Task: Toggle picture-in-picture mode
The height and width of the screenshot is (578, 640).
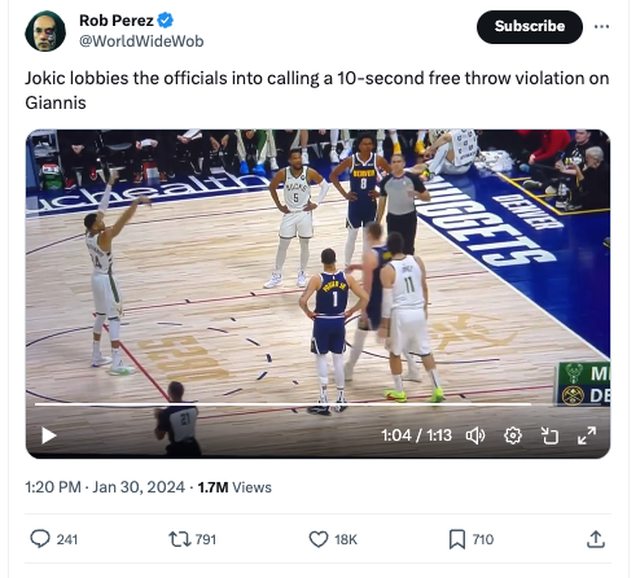Action: click(x=549, y=435)
